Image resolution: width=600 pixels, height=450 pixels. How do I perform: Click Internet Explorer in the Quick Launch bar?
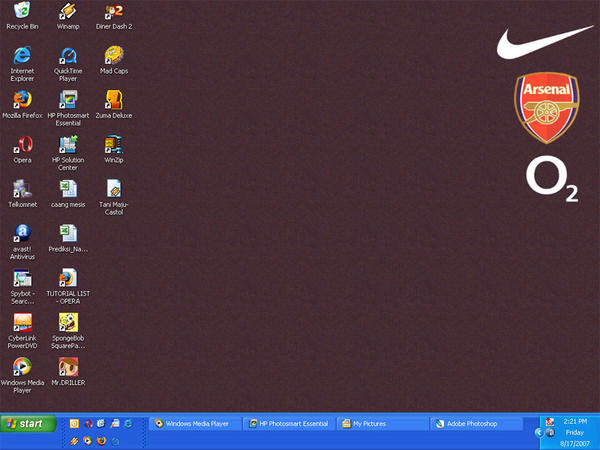point(129,423)
